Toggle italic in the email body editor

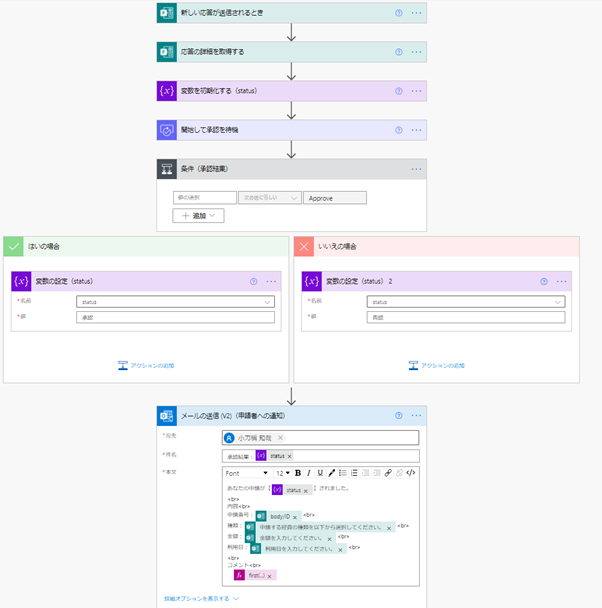point(309,473)
